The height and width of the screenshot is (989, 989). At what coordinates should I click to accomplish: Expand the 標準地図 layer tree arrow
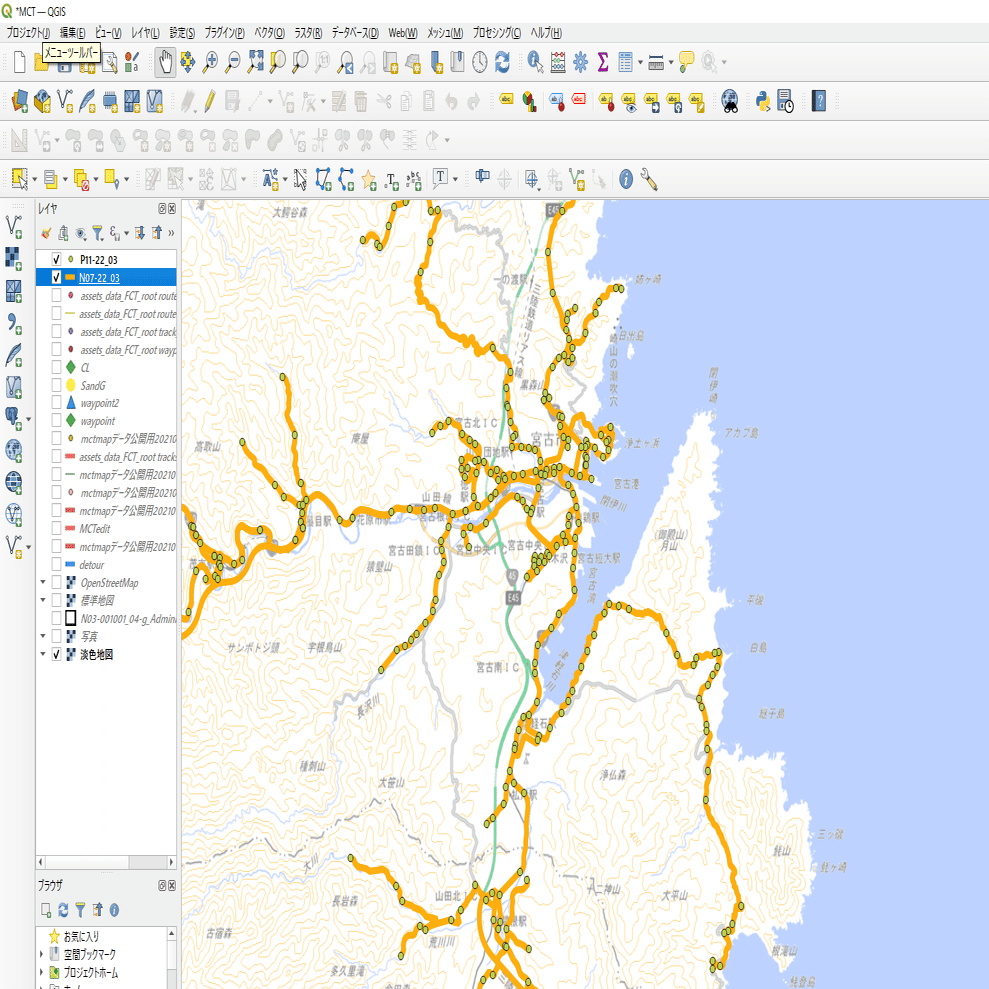click(x=43, y=600)
